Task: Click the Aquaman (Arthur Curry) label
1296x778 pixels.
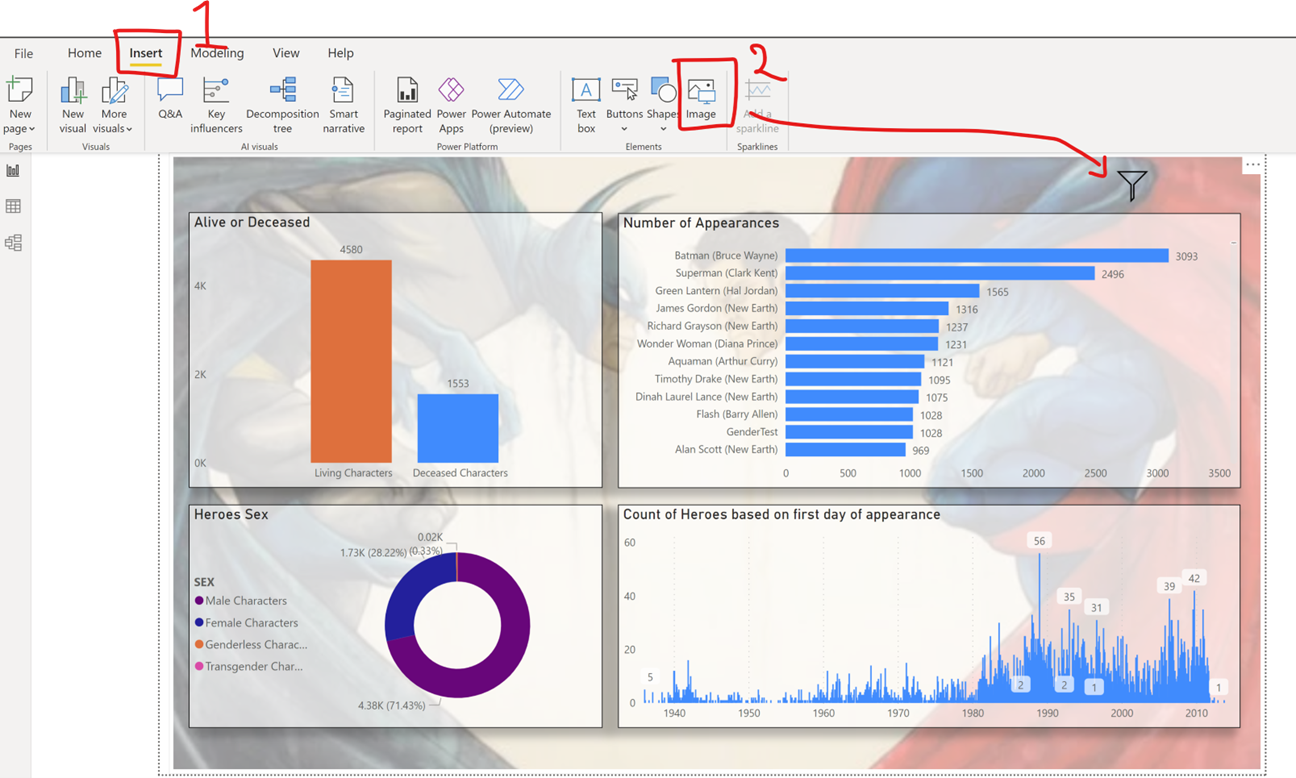Action: (x=722, y=361)
